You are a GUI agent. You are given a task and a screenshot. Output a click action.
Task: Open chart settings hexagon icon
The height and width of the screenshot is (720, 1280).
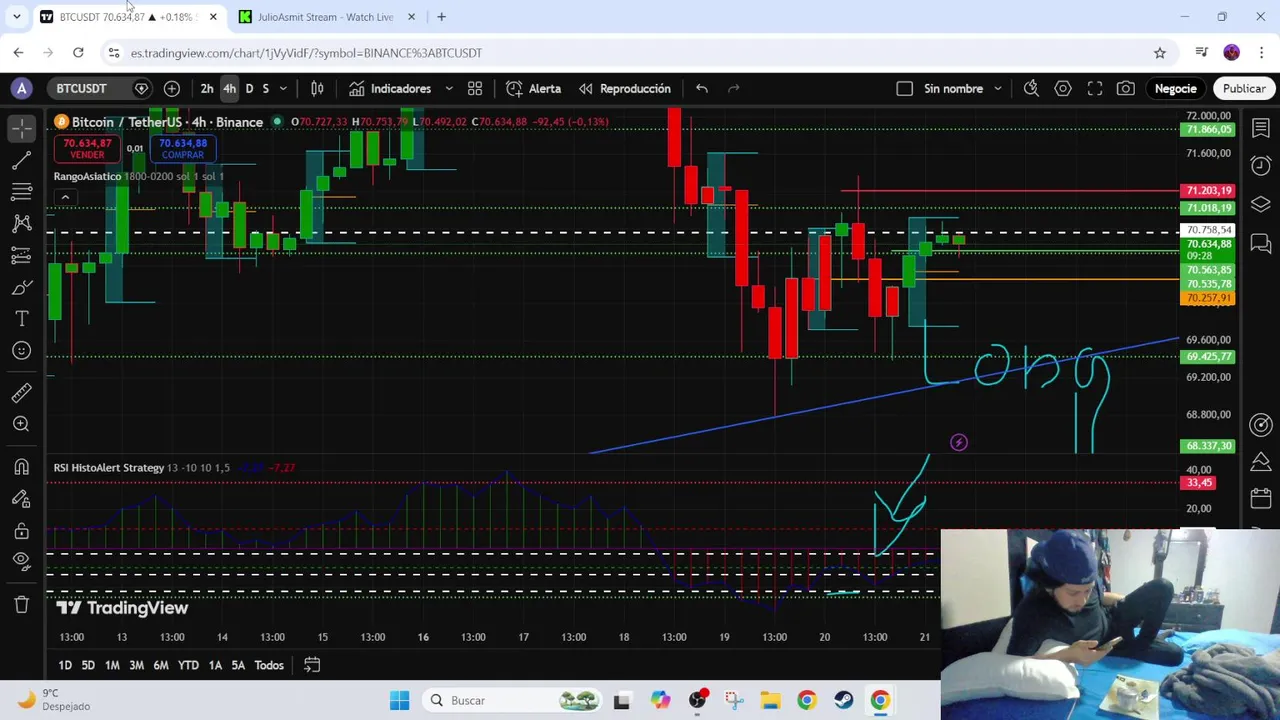[x=1063, y=89]
